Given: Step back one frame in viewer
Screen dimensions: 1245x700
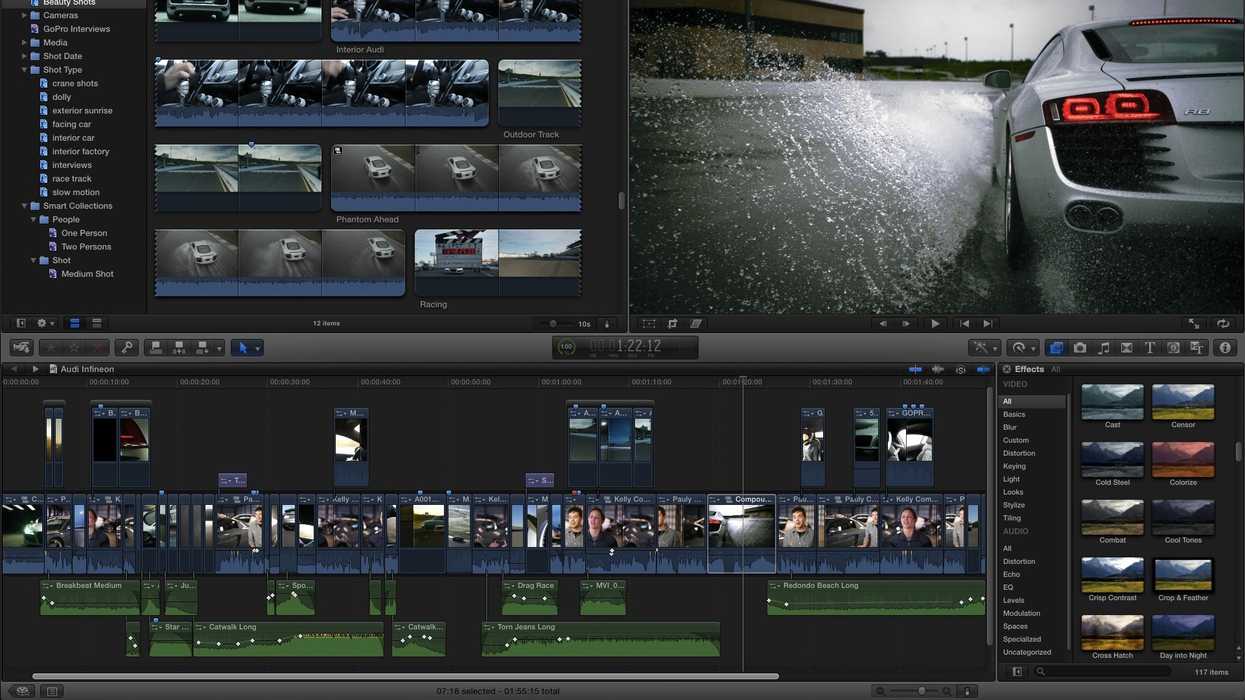Looking at the screenshot, I should tap(882, 324).
